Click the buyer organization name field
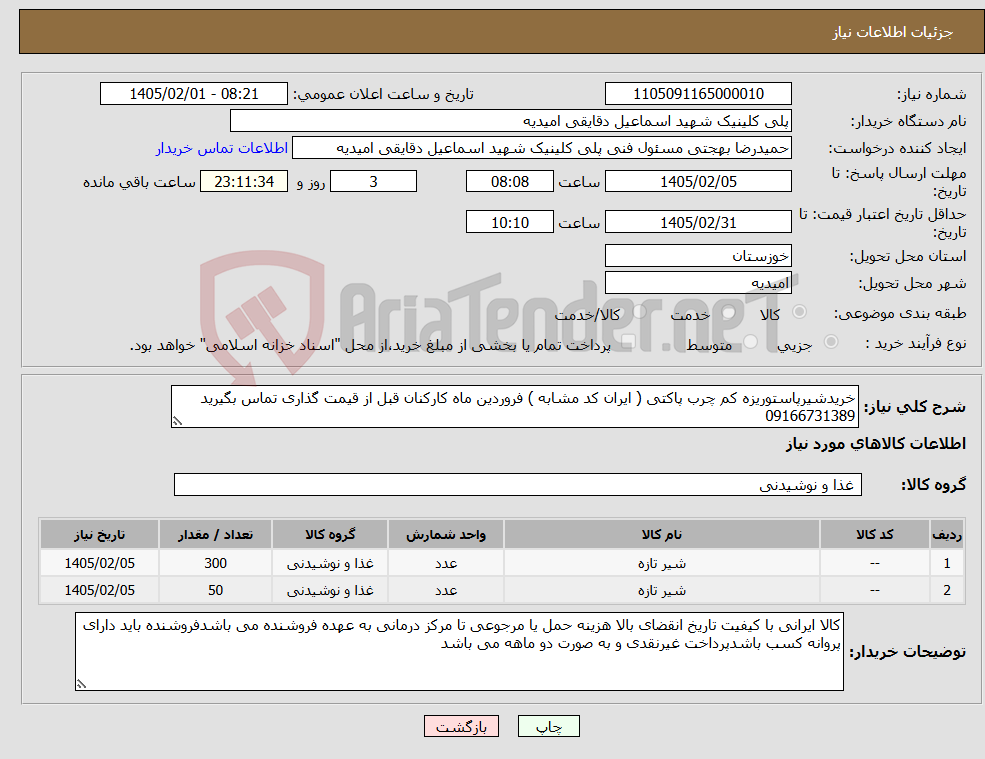 click(x=511, y=121)
